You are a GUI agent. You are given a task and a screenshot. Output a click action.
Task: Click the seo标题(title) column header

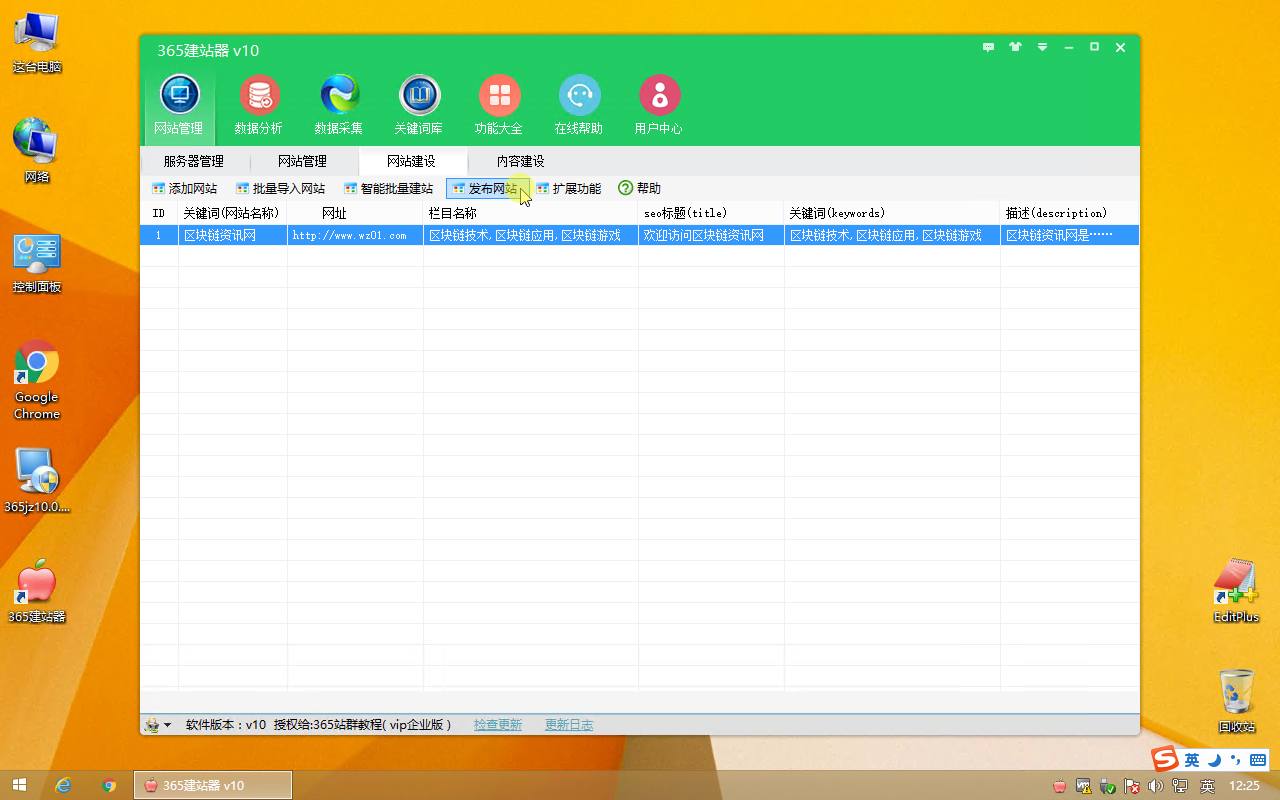click(711, 213)
